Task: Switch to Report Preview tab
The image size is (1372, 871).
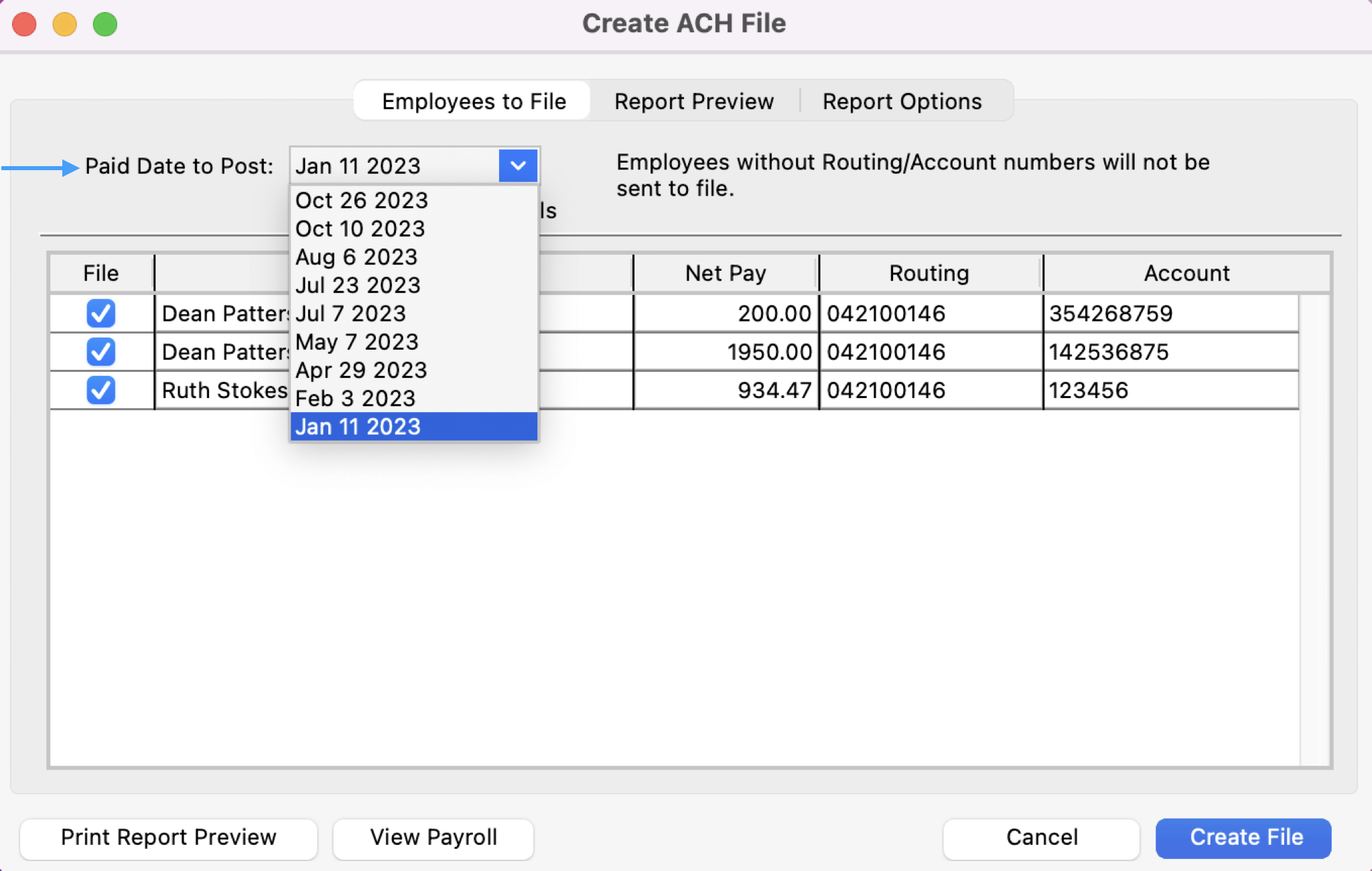Action: [694, 101]
